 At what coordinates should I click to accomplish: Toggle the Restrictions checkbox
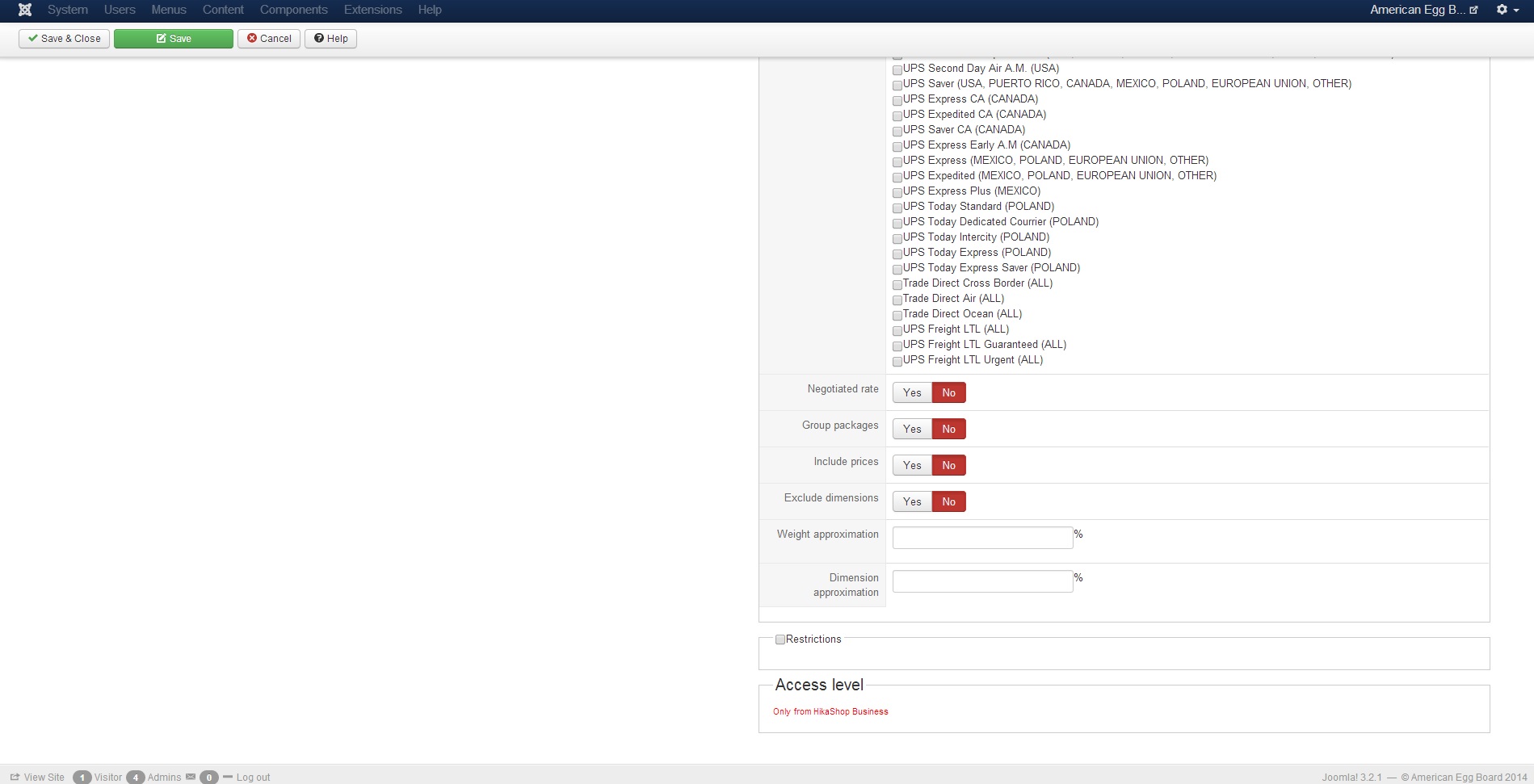780,639
